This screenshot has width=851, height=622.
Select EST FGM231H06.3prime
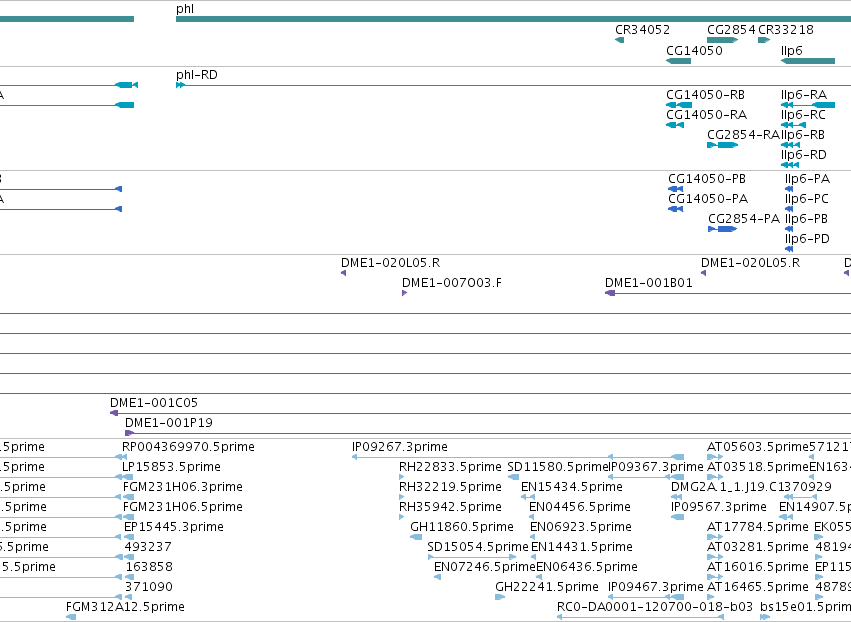tap(183, 487)
